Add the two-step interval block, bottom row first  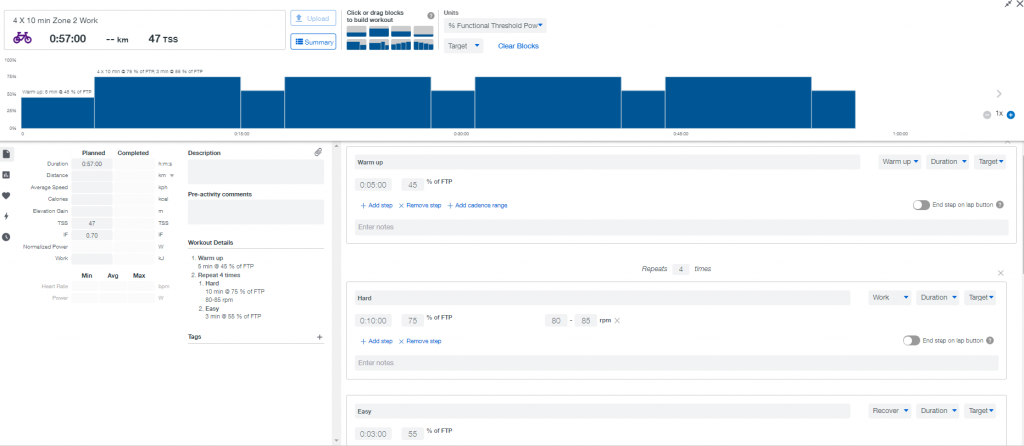pos(356,44)
